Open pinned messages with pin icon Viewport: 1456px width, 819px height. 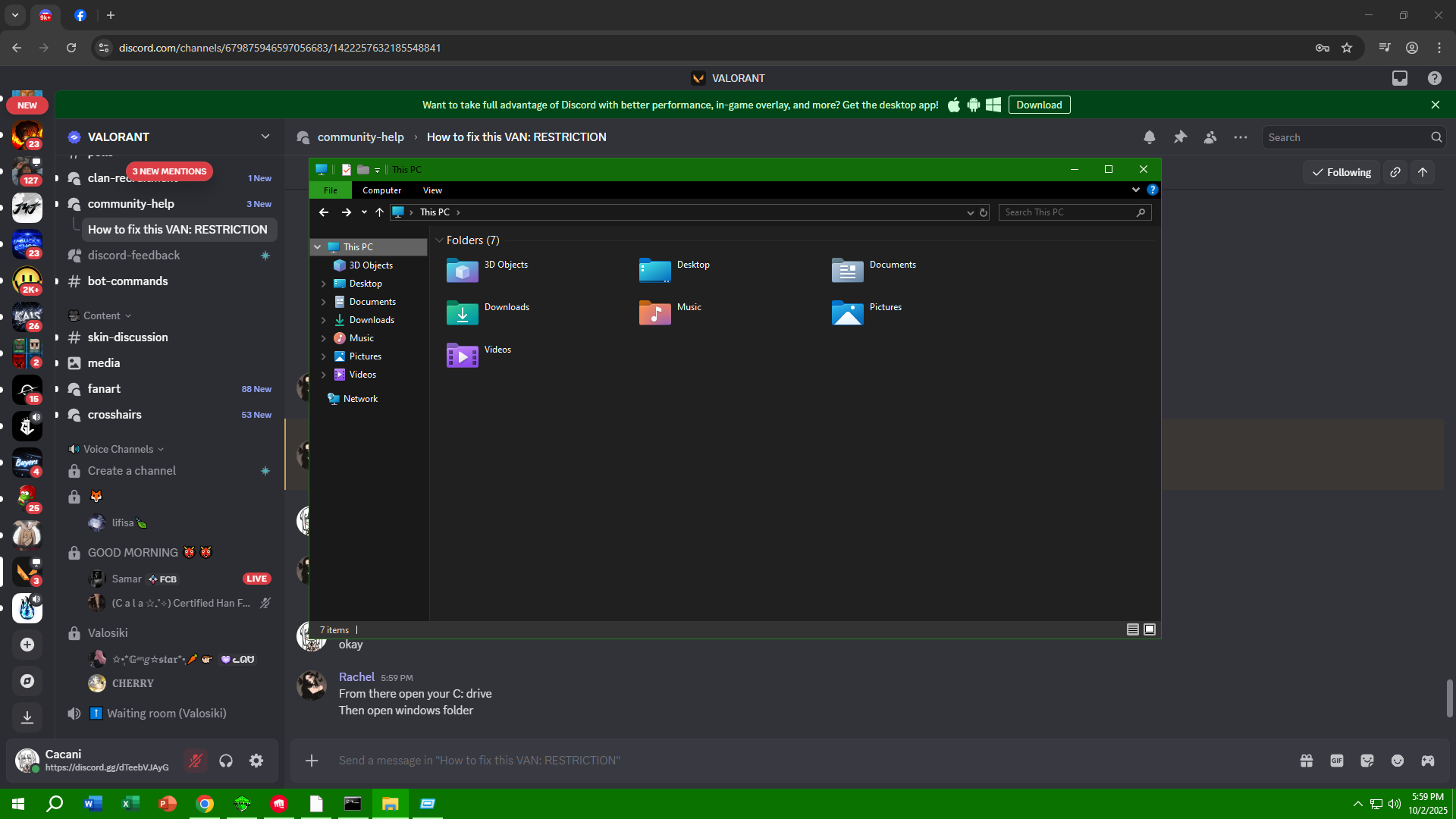tap(1180, 137)
